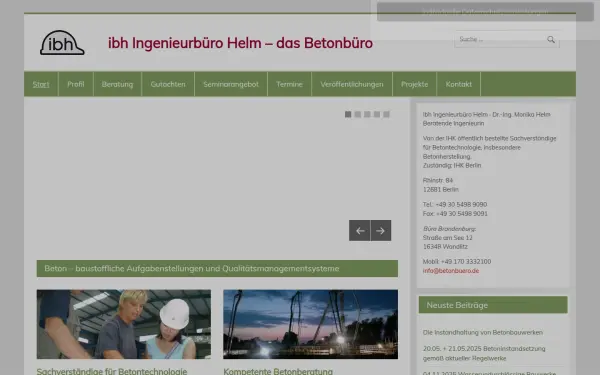Show previous slide with left arrow
Screen dimensions: 600x375
(359, 230)
